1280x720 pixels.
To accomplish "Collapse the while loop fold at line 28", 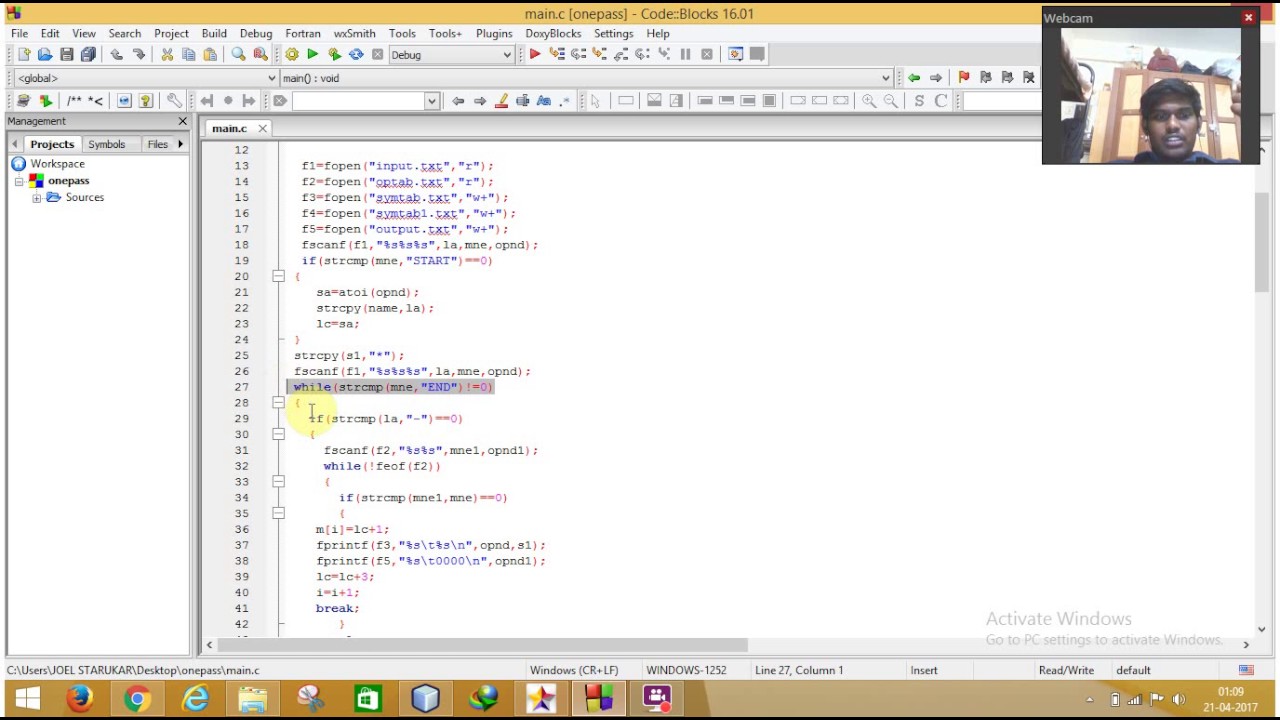I will point(278,403).
